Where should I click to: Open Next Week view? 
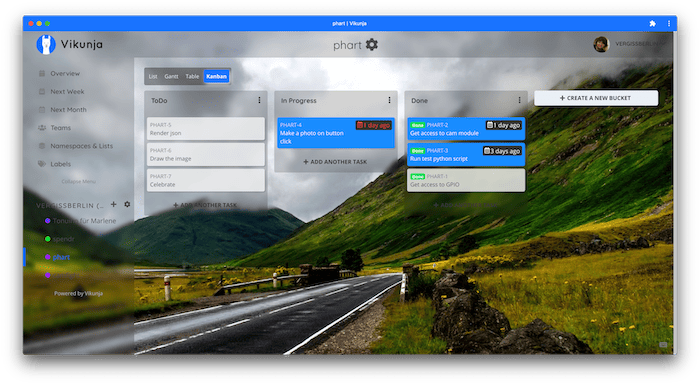[x=67, y=92]
